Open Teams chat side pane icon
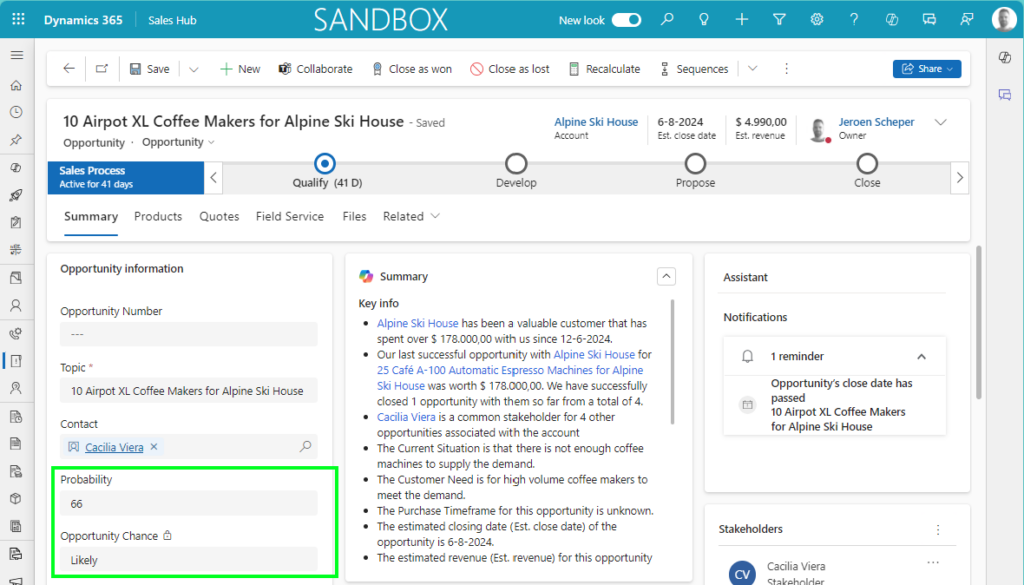The image size is (1024, 585). pyautogui.click(x=1005, y=95)
